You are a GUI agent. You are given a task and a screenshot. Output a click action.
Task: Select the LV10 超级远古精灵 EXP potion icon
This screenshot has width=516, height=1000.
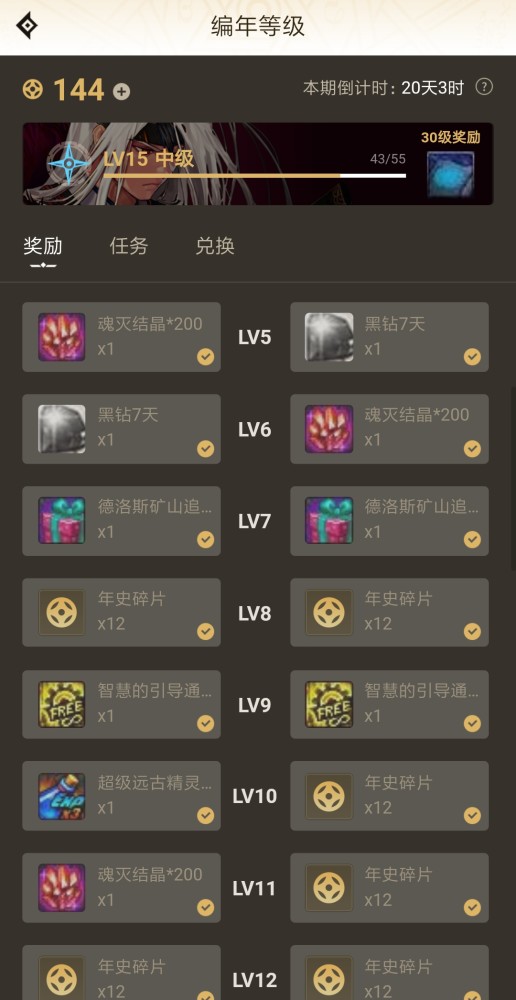(62, 797)
